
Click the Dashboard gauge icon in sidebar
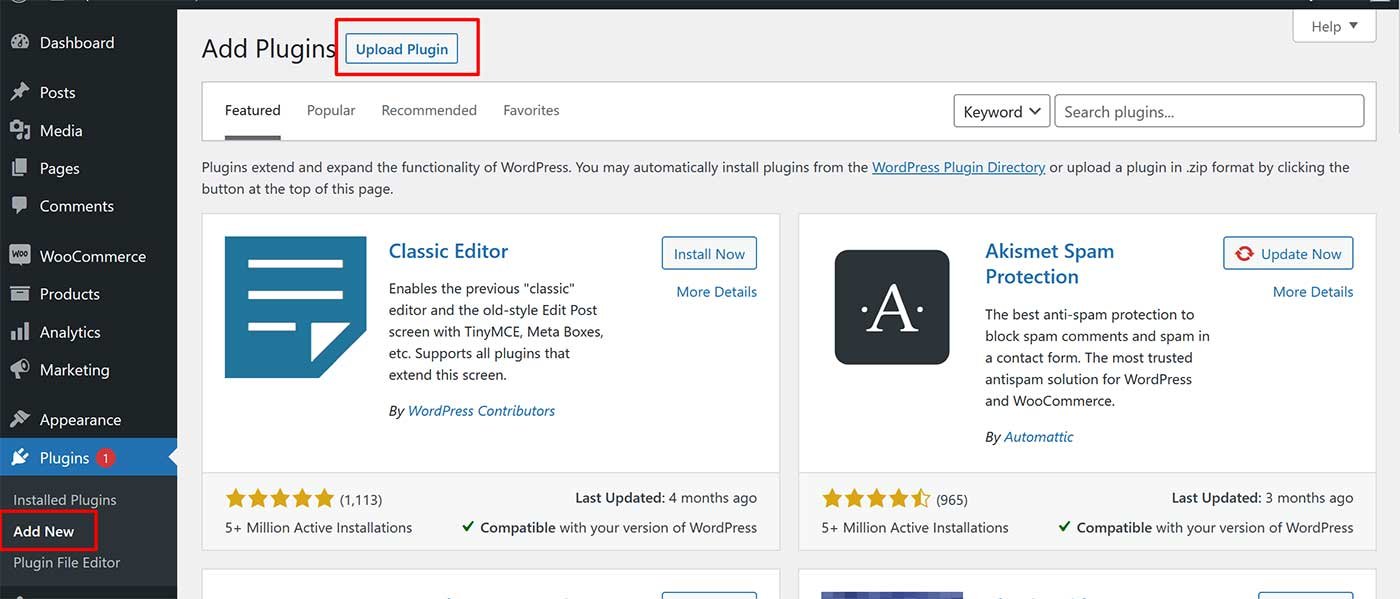point(19,43)
